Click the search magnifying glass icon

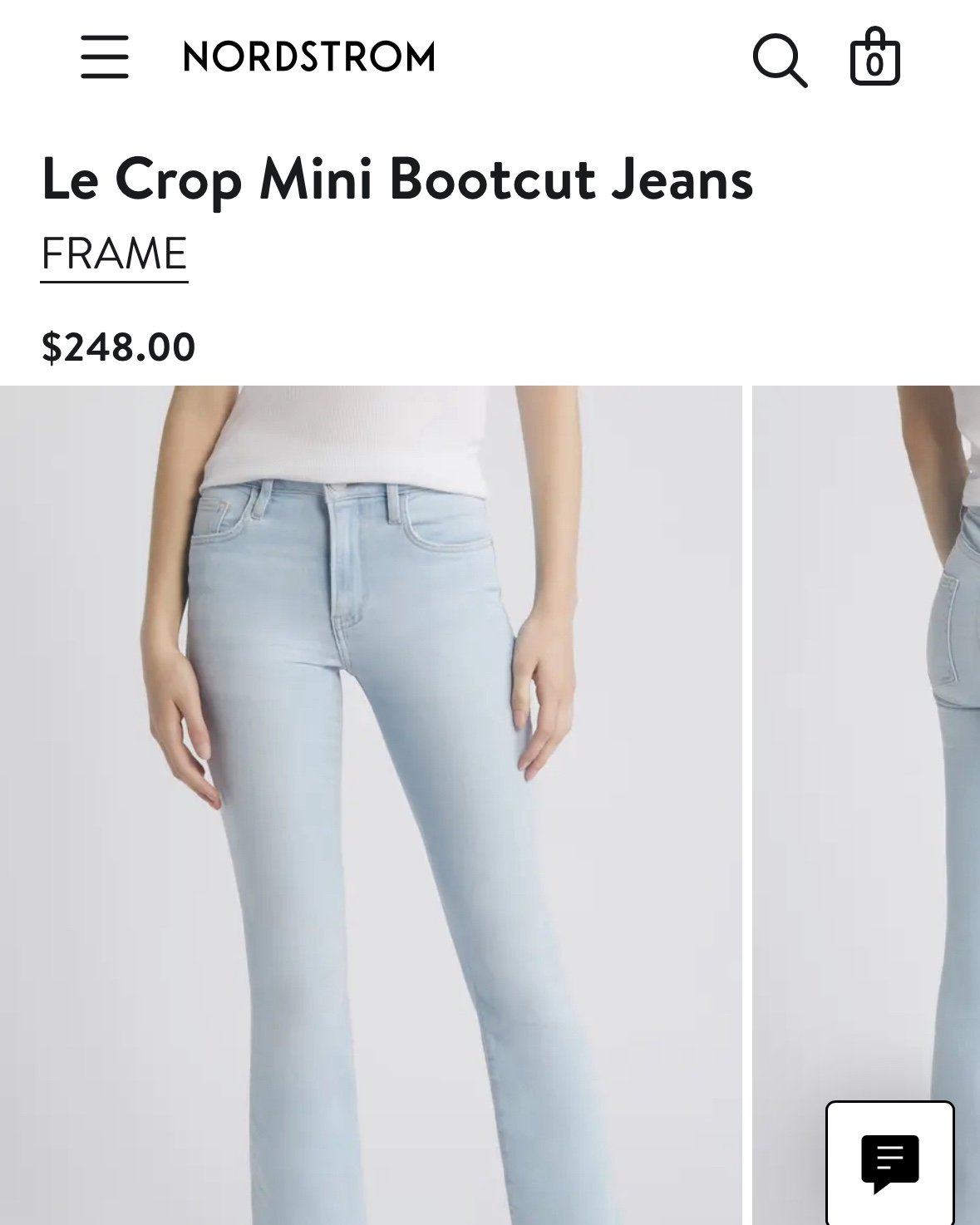[x=780, y=60]
